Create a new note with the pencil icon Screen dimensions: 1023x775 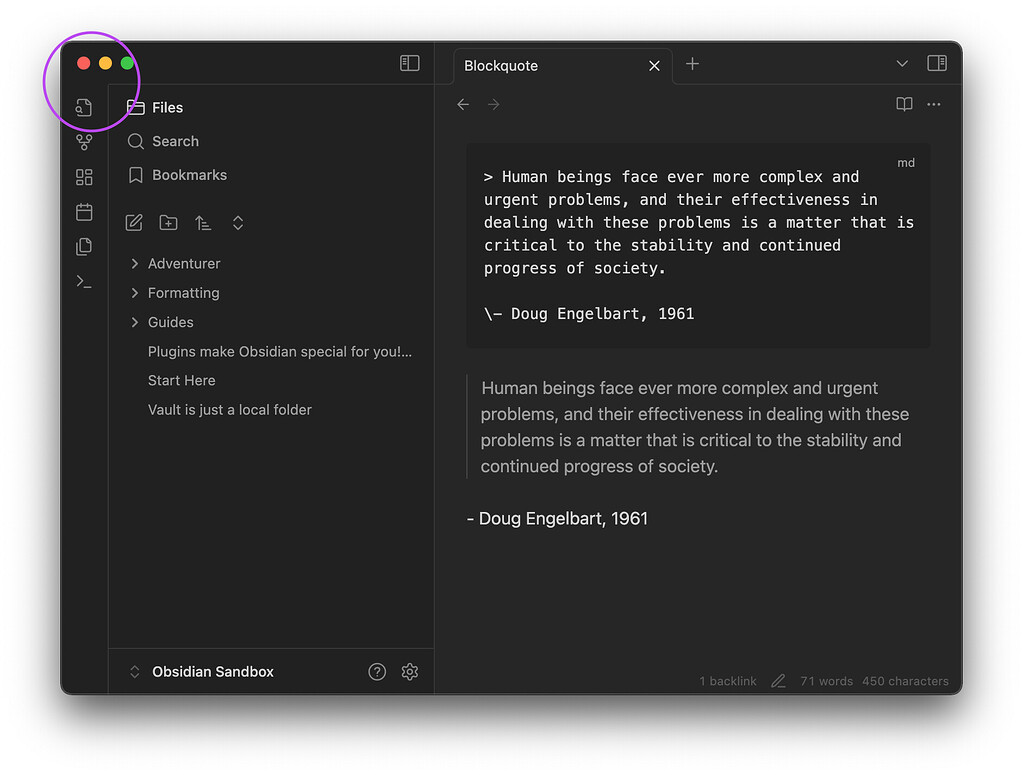133,222
